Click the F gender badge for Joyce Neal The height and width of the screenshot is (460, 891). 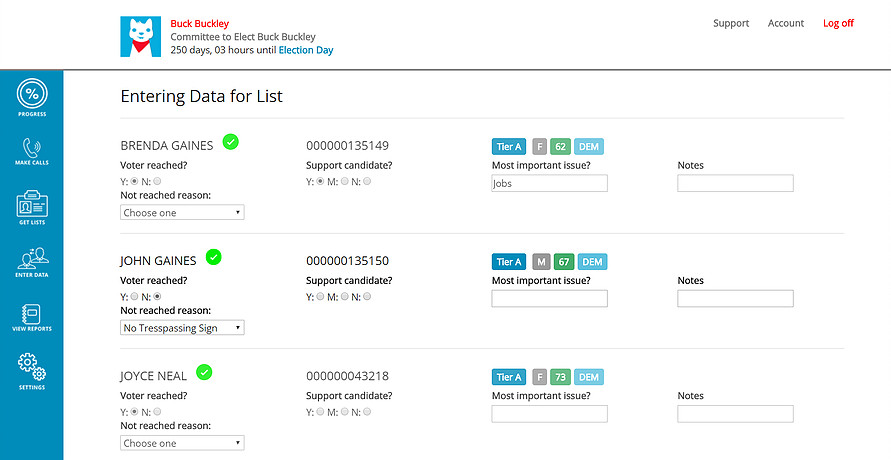[x=540, y=377]
